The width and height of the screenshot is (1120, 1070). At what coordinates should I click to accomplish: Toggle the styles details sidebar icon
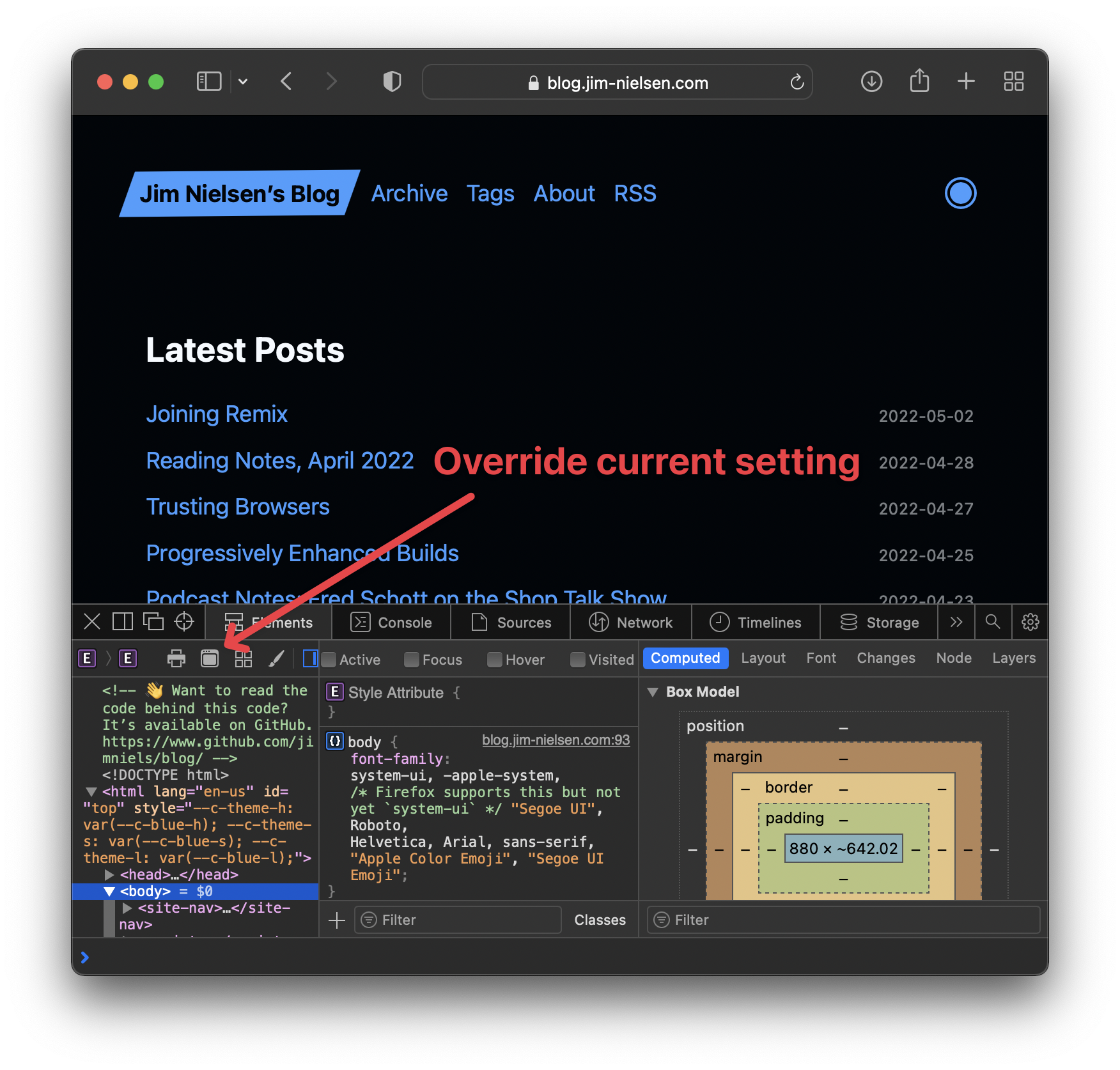click(310, 658)
